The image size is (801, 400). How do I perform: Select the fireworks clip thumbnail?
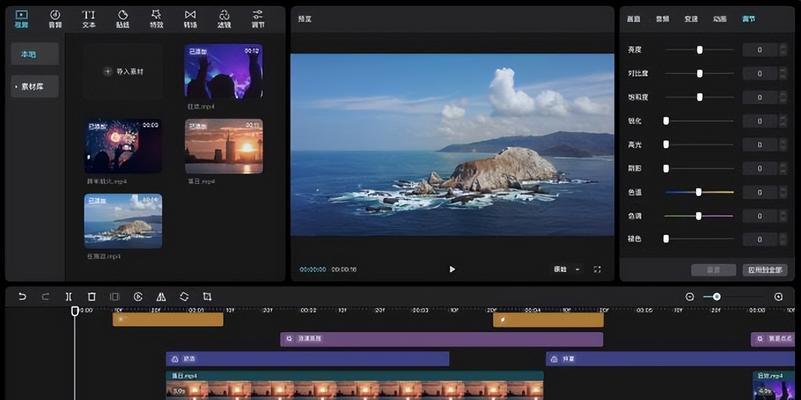point(123,146)
